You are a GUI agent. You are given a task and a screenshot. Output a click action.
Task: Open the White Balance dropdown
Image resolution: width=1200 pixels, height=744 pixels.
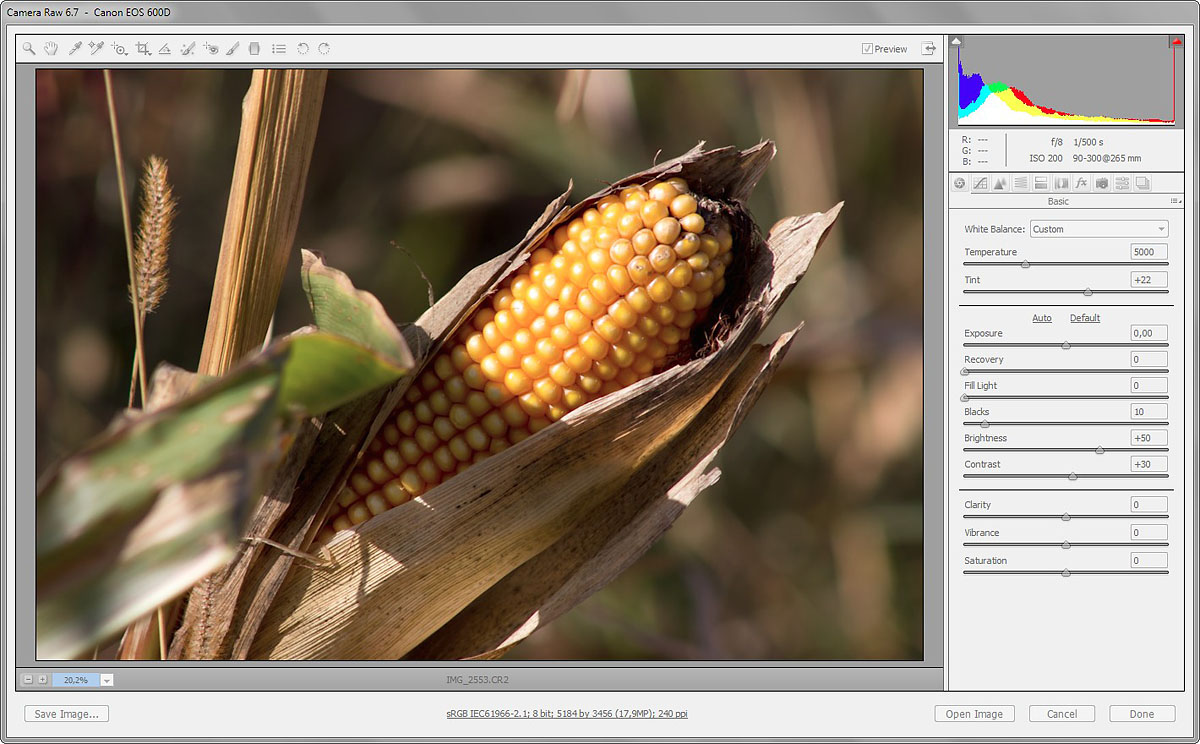[x=1099, y=229]
